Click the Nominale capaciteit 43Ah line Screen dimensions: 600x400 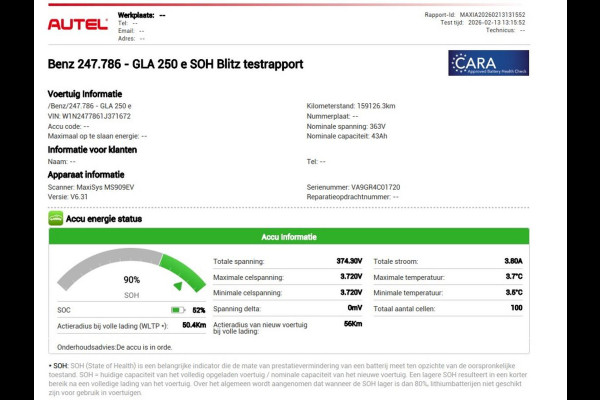(347, 136)
